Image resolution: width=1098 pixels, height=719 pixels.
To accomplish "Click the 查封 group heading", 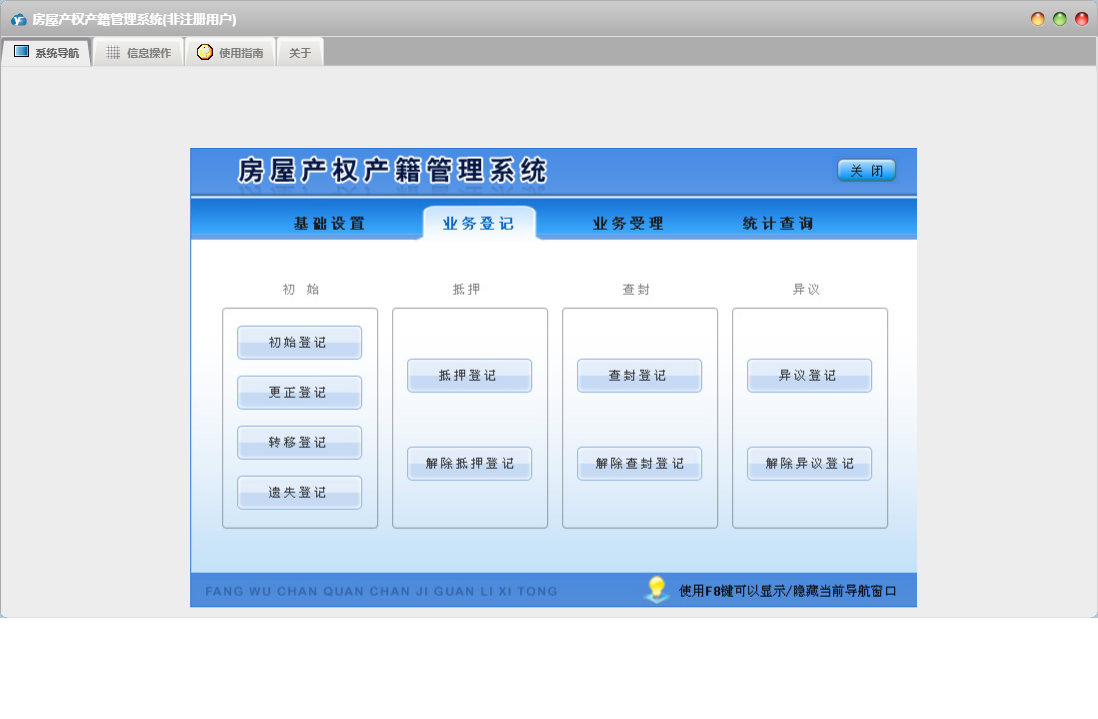I will 637,289.
